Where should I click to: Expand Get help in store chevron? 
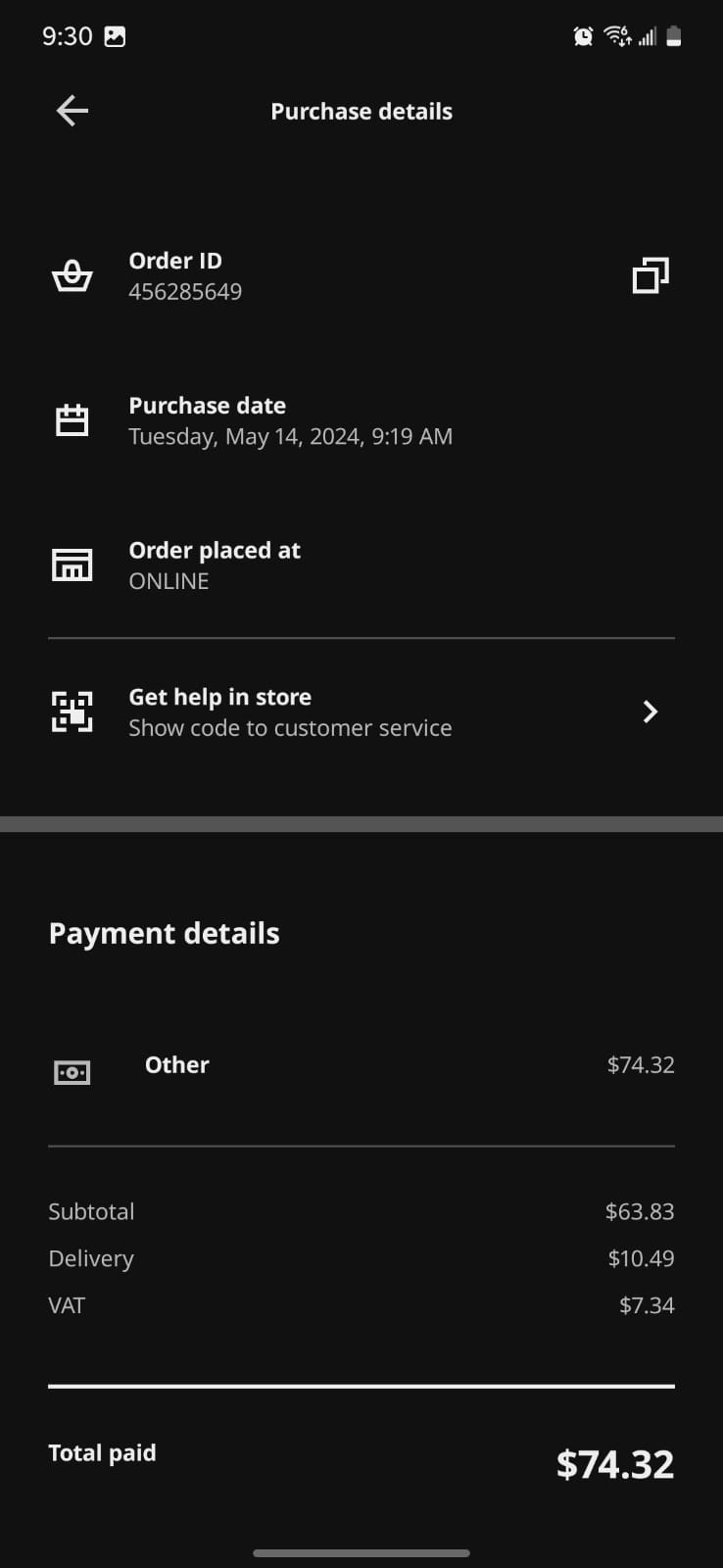[650, 711]
